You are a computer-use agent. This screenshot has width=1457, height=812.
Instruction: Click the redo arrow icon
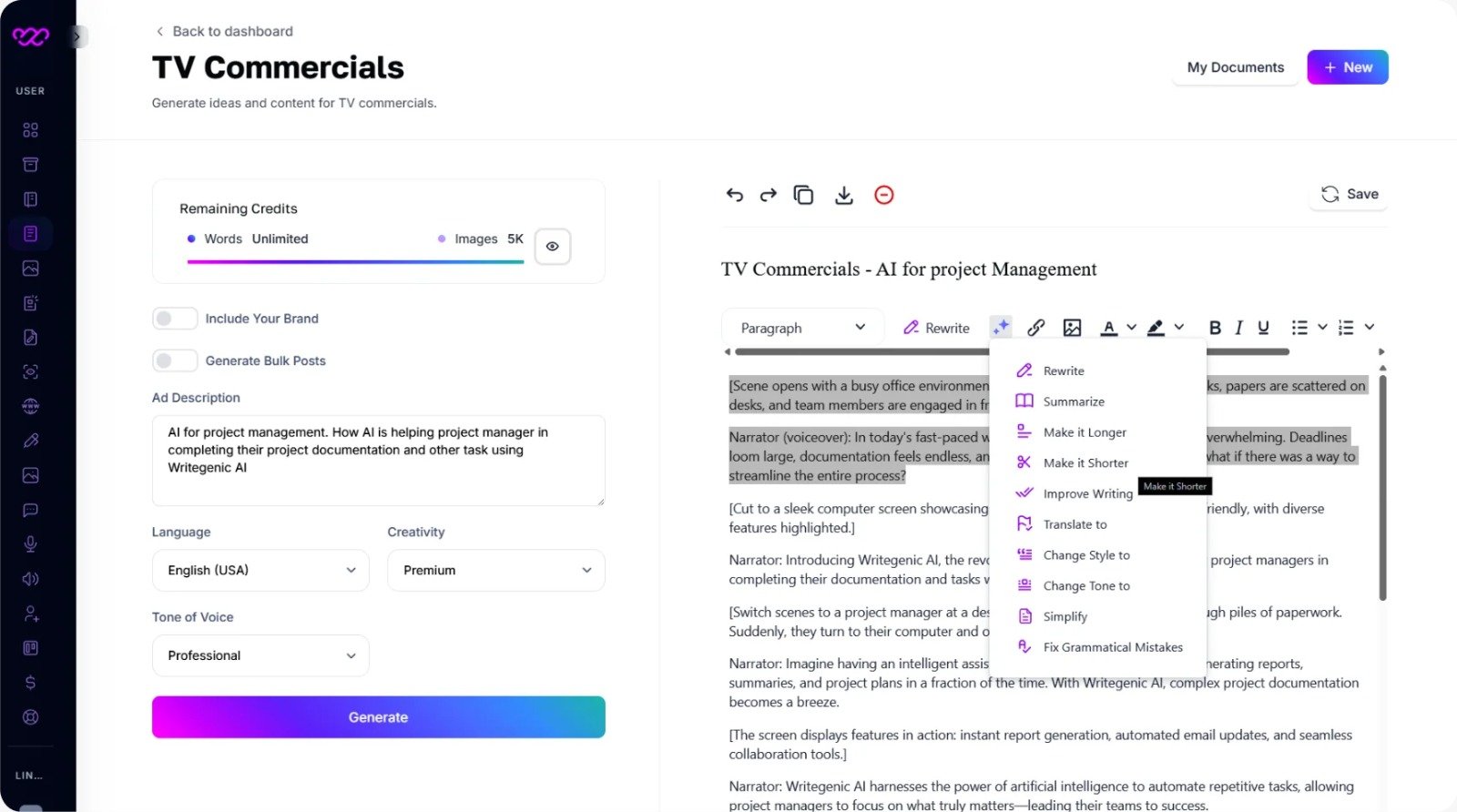(769, 195)
